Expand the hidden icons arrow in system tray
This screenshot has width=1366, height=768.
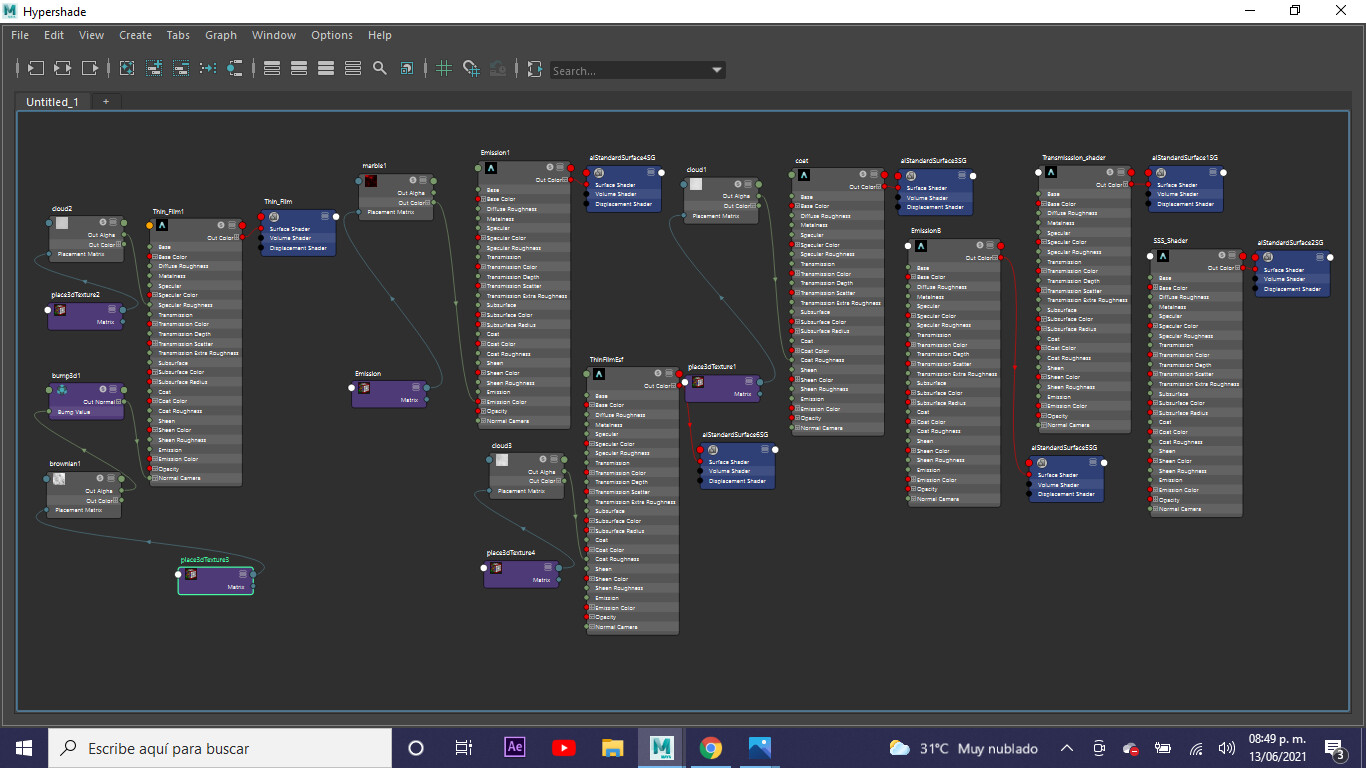1067,748
